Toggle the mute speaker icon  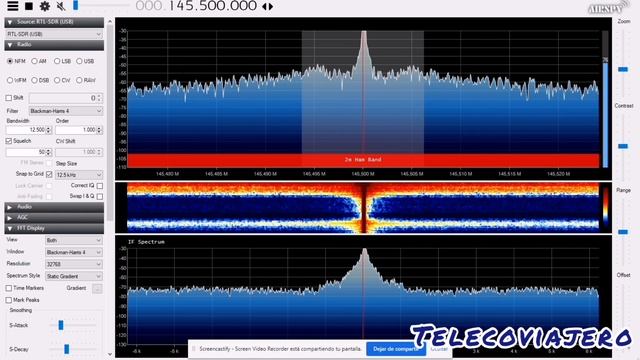[x=61, y=6]
